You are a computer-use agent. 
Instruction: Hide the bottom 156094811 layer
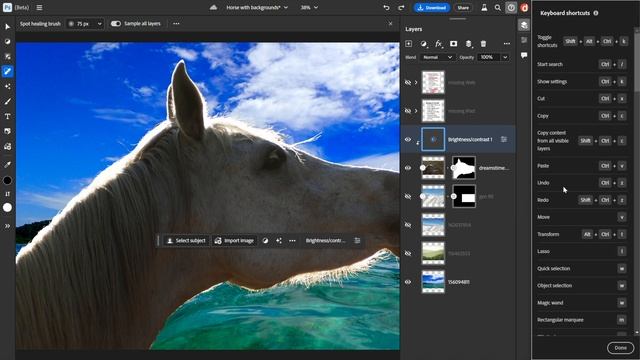pos(408,282)
